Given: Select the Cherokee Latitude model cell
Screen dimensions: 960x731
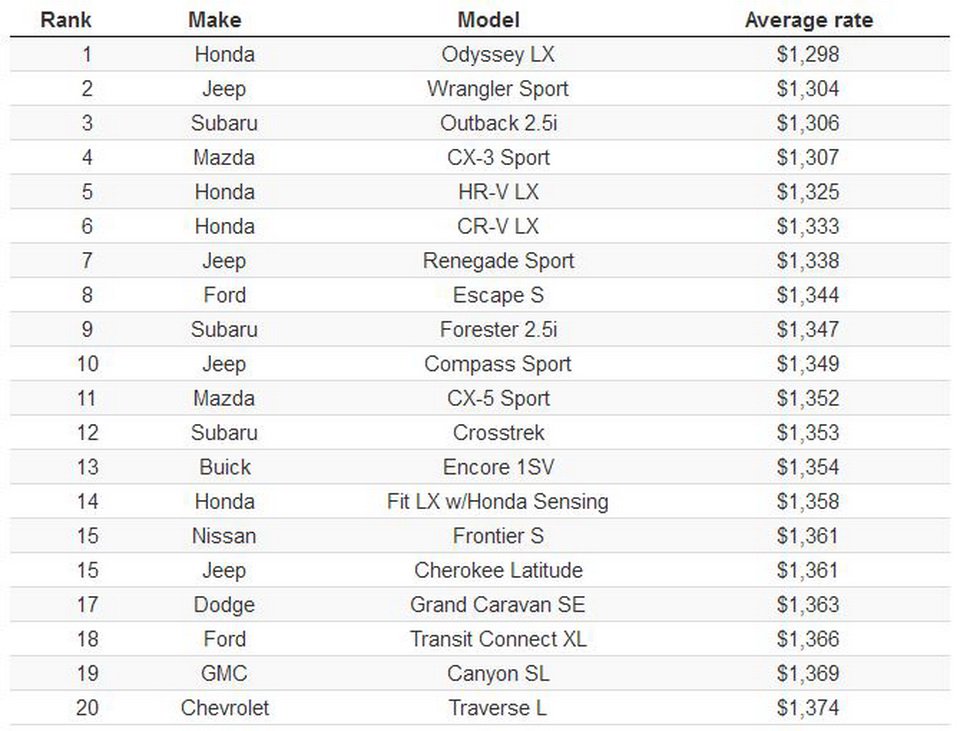Looking at the screenshot, I should click(x=497, y=570).
